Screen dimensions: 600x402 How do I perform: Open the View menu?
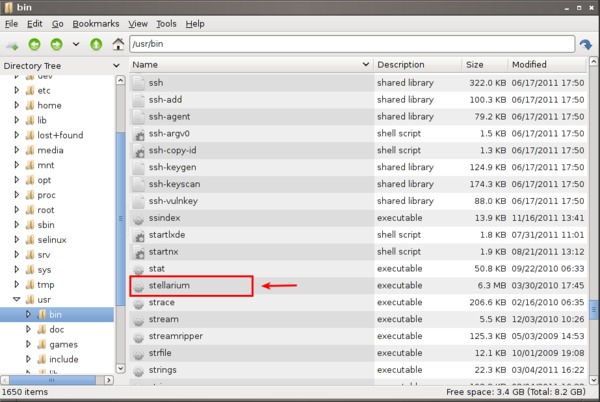click(x=138, y=24)
